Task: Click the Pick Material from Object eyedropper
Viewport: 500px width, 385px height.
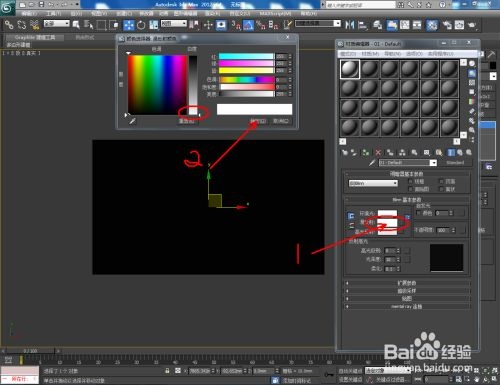Action: click(372, 163)
